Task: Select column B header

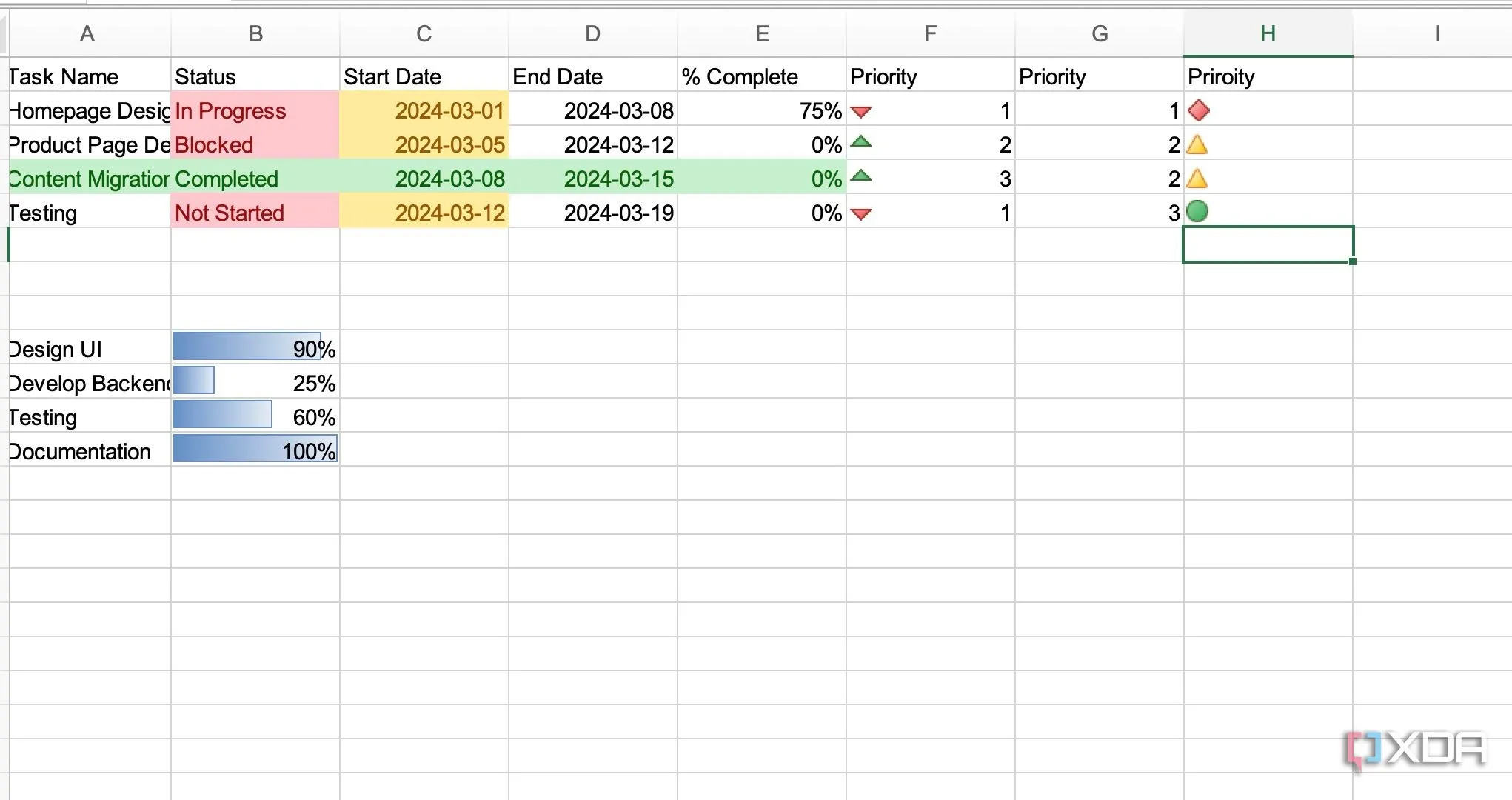Action: tap(255, 33)
